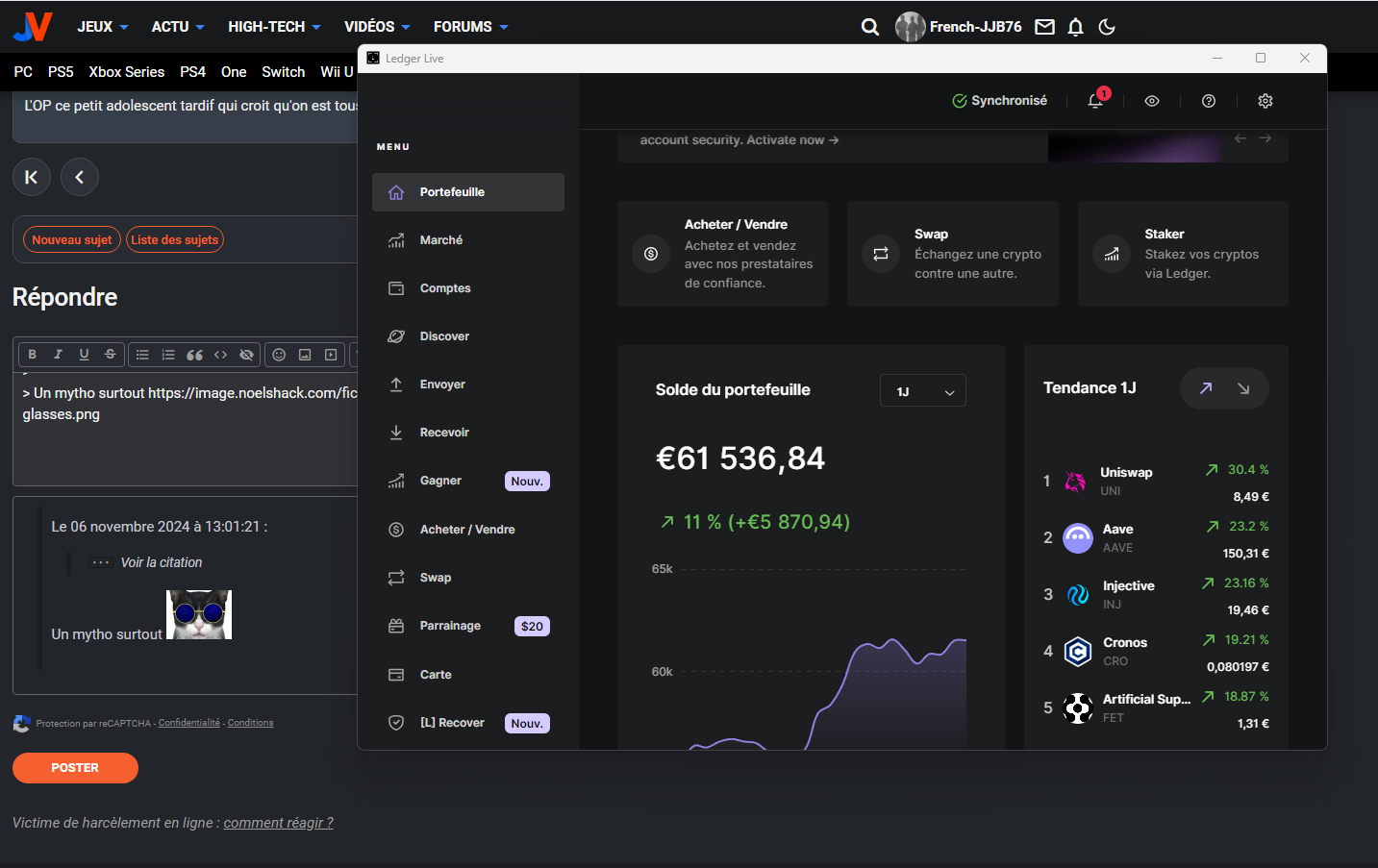Go to next banner slide arrow
This screenshot has height=868, width=1378.
(x=1265, y=138)
